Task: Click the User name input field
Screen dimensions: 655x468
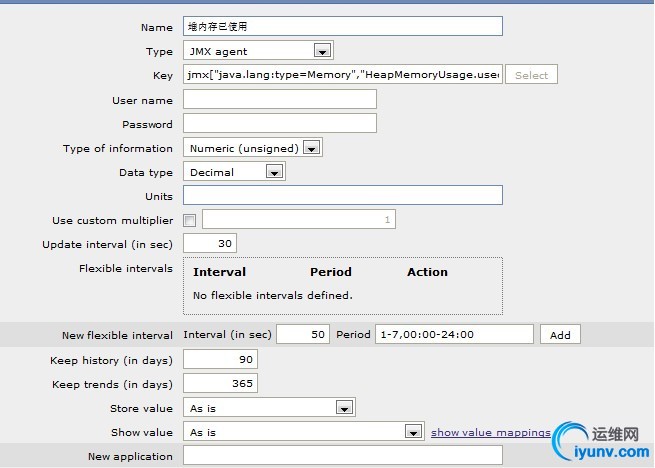Action: click(280, 99)
